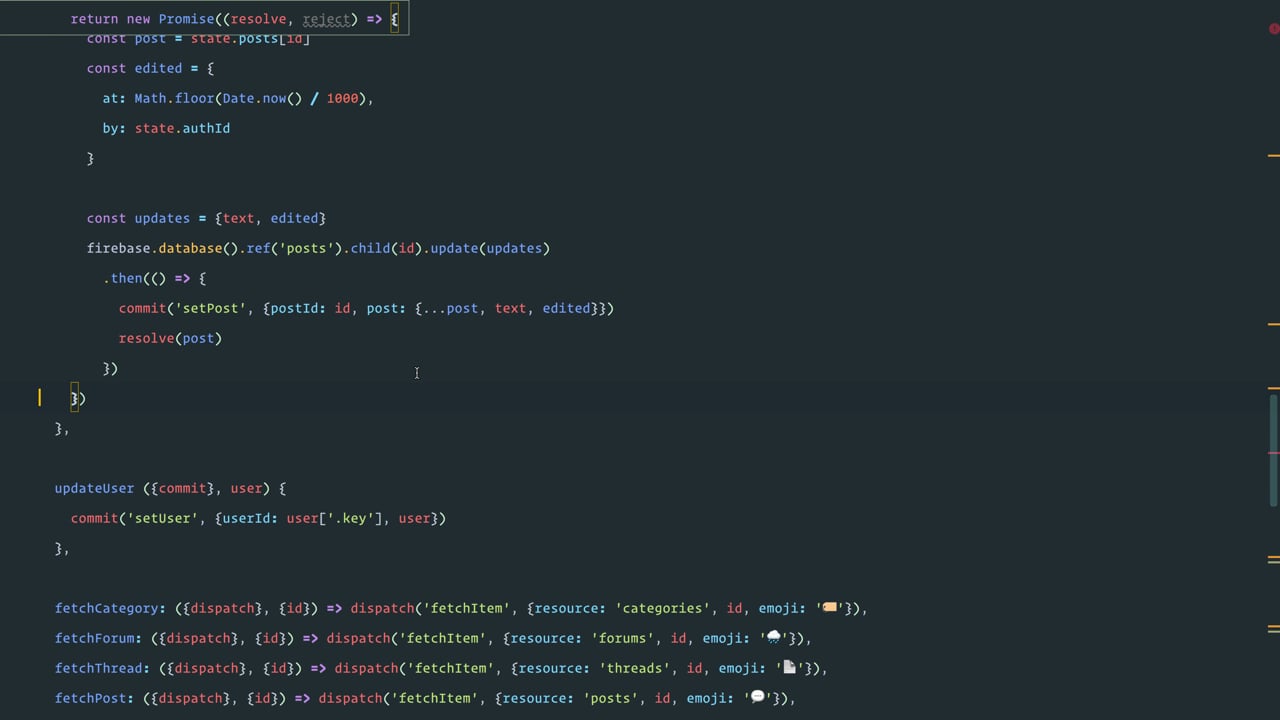Viewport: 1280px width, 720px height.
Task: Click the closing brace at the cursor line
Action: tap(75, 398)
